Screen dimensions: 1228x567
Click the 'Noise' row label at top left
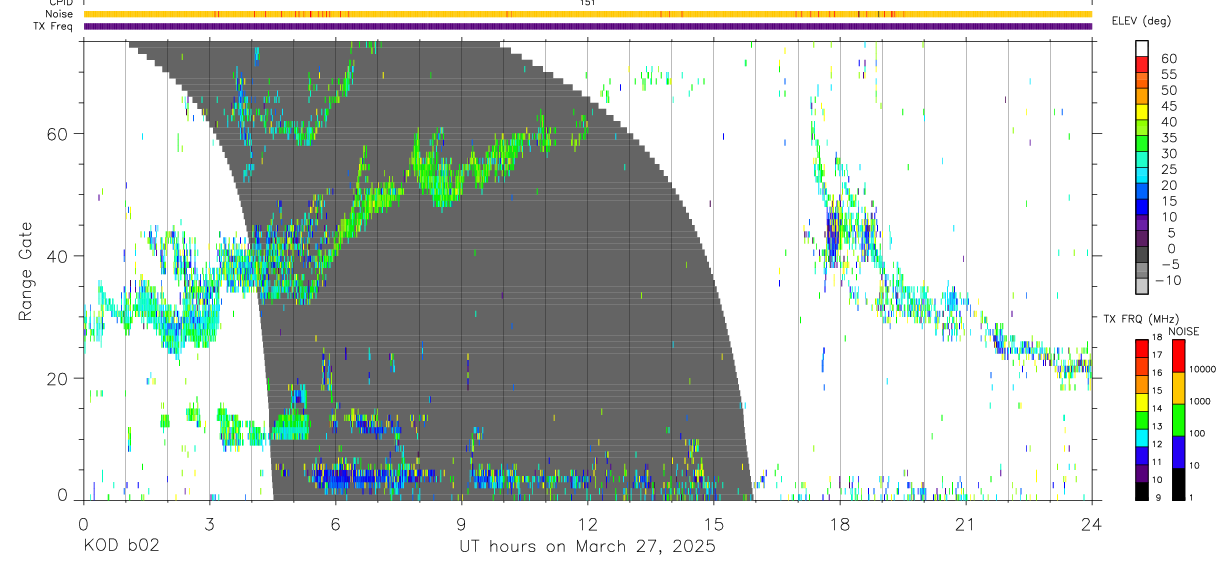tap(60, 14)
